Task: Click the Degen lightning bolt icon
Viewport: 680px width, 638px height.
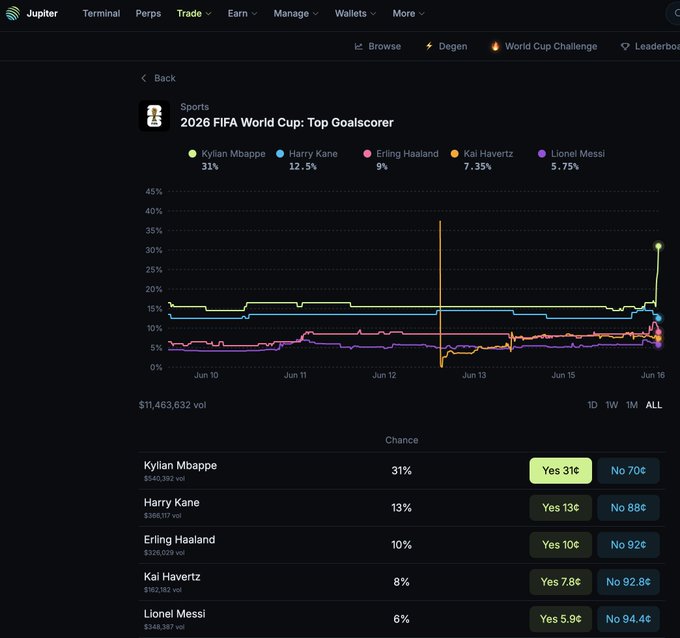Action: pos(429,46)
